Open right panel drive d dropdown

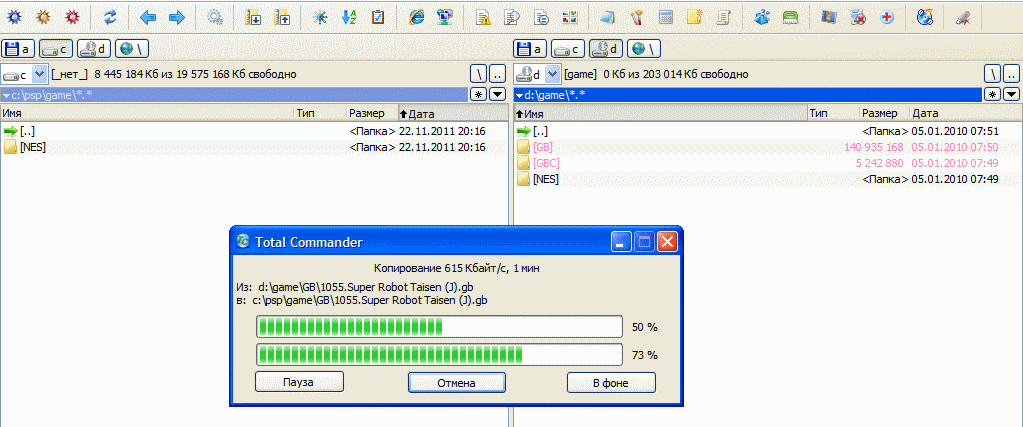pyautogui.click(x=552, y=74)
